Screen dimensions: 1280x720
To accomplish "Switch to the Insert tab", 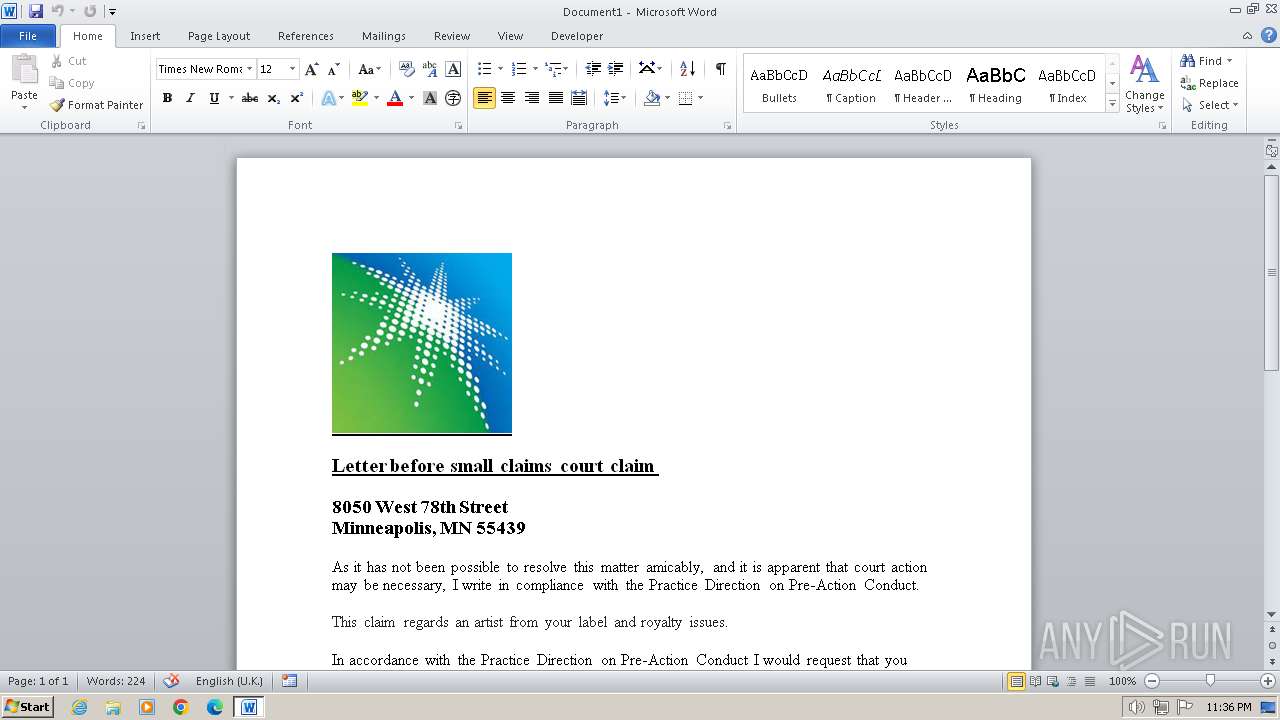I will [x=145, y=36].
